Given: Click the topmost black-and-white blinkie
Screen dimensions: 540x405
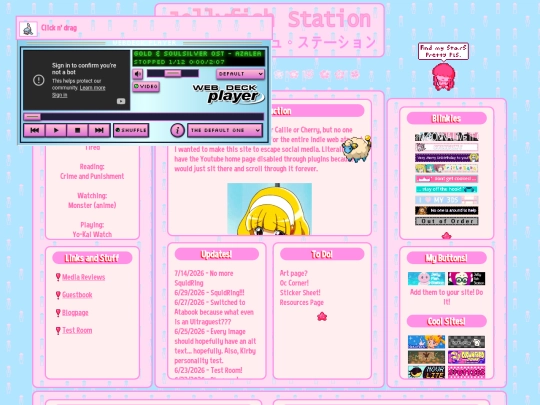Looking at the screenshot, I should 447,137.
